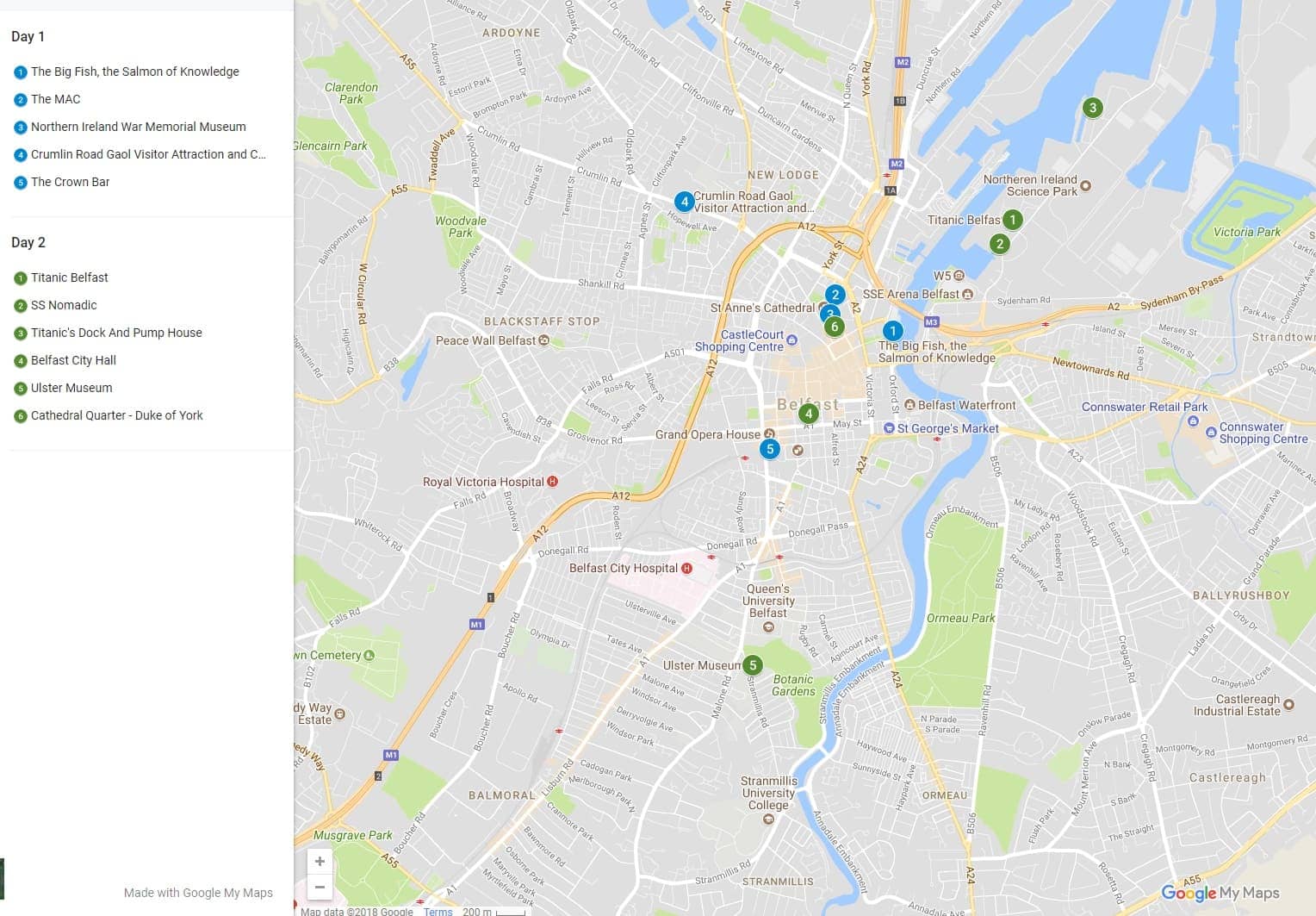
Task: Click the Botanic Gardens label on map
Action: 793,685
